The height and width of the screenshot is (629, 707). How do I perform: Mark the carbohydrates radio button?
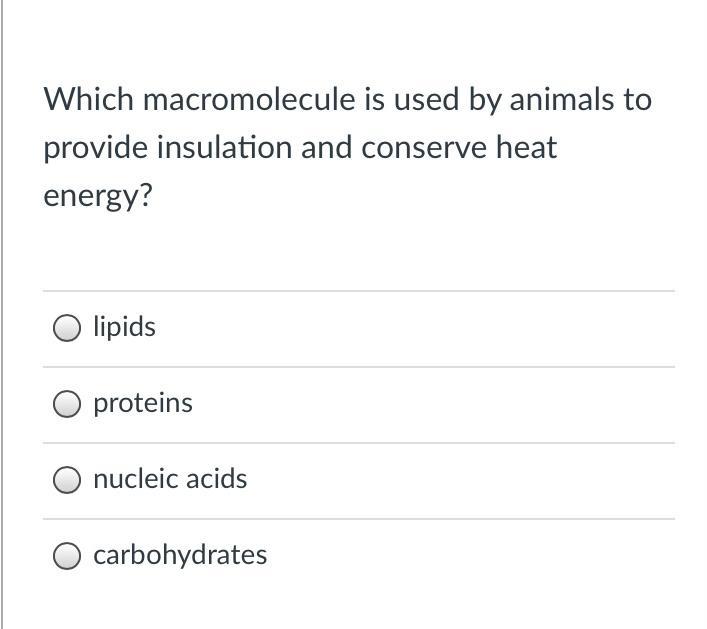click(x=67, y=556)
